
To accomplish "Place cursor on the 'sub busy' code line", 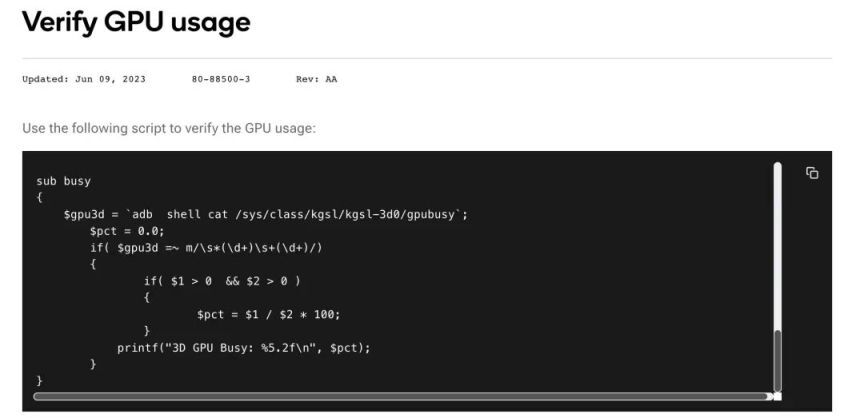I will (63, 181).
